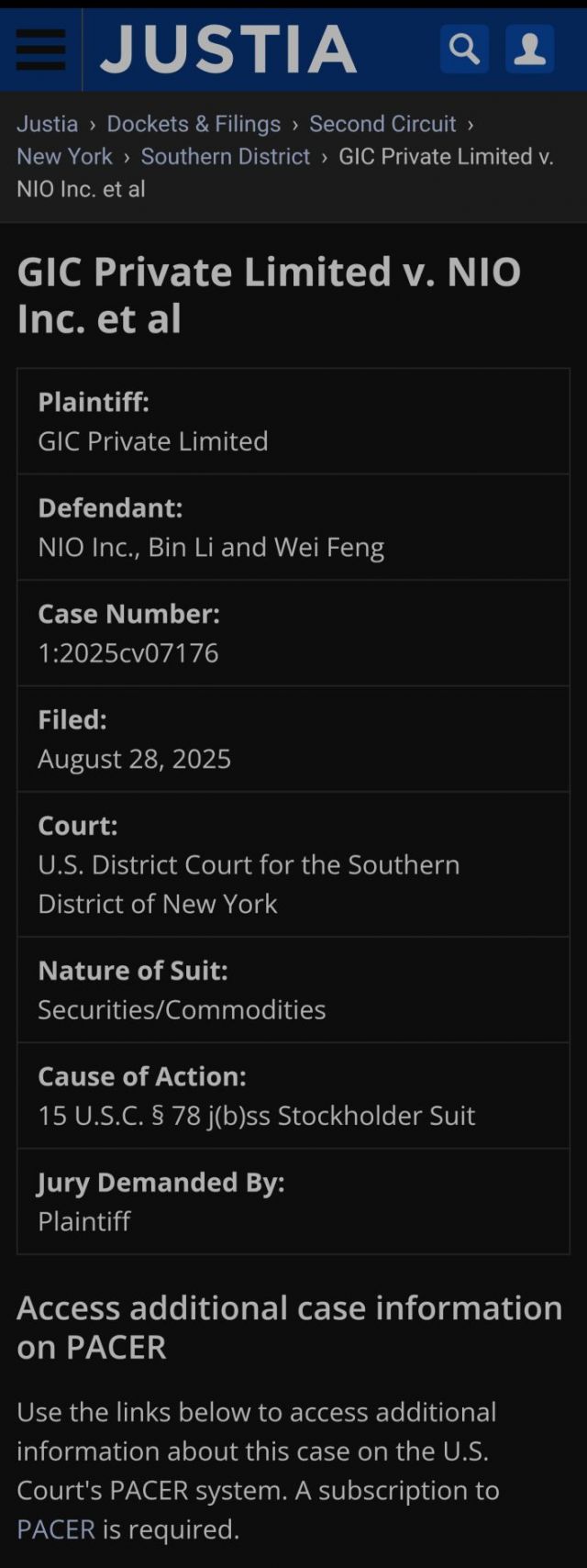Screen dimensions: 587x1568
Task: Follow the PACER hyperlink
Action: coord(56,1529)
